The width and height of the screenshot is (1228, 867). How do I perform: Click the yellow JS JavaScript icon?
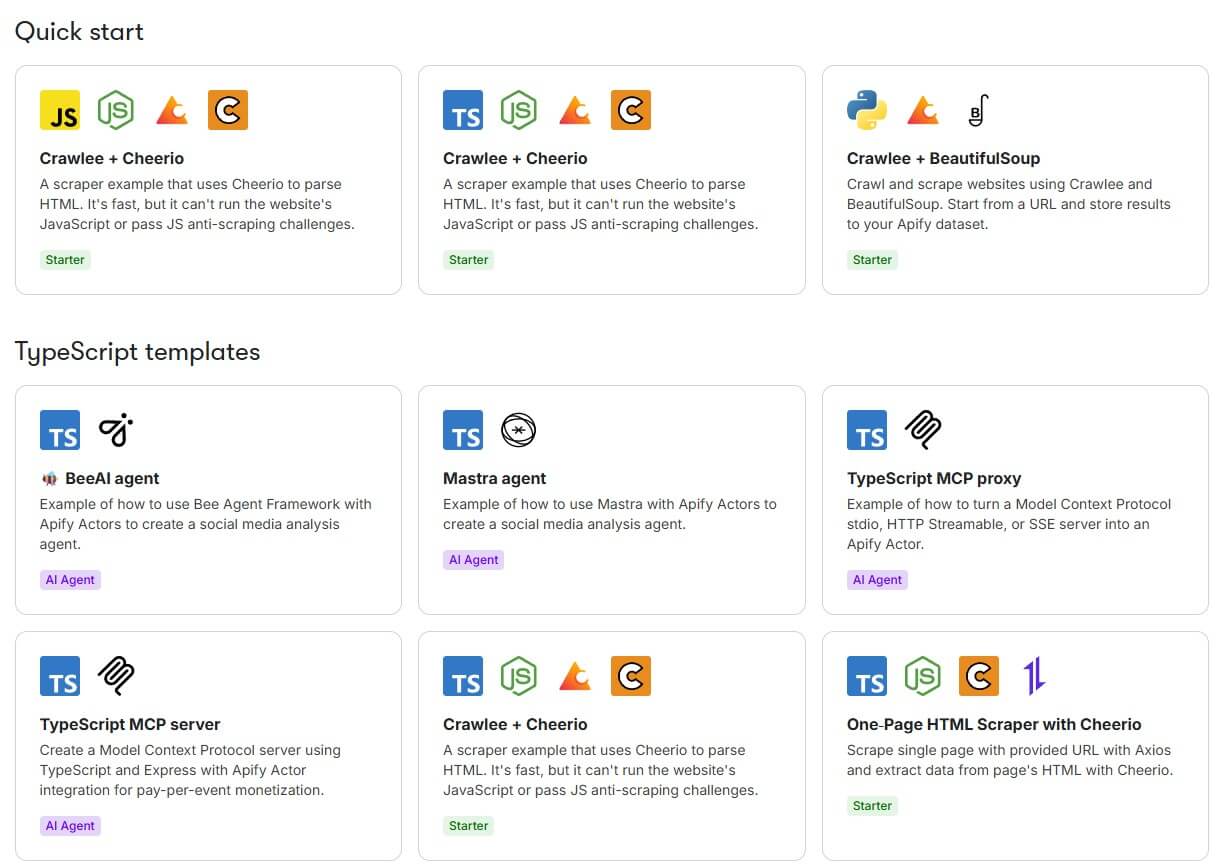click(60, 110)
